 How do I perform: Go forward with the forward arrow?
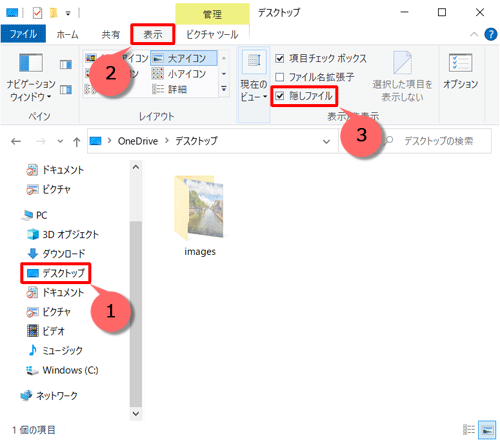coord(41,141)
